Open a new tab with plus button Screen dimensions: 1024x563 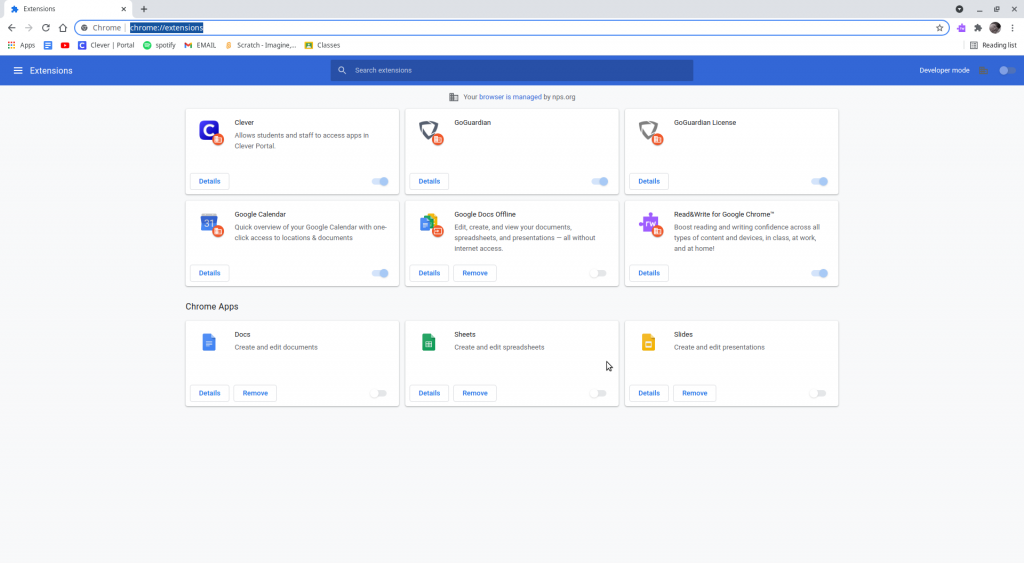click(x=144, y=9)
